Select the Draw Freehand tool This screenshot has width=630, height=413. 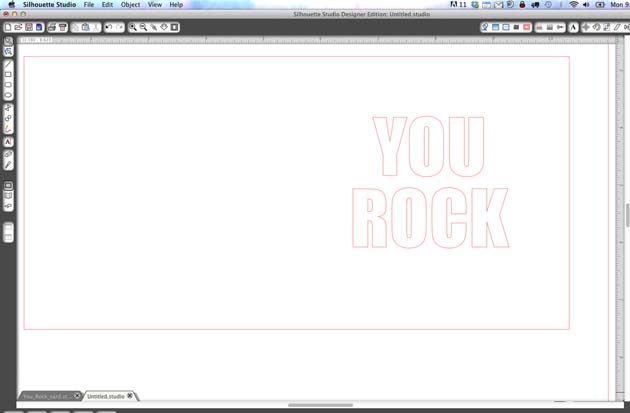[8, 129]
